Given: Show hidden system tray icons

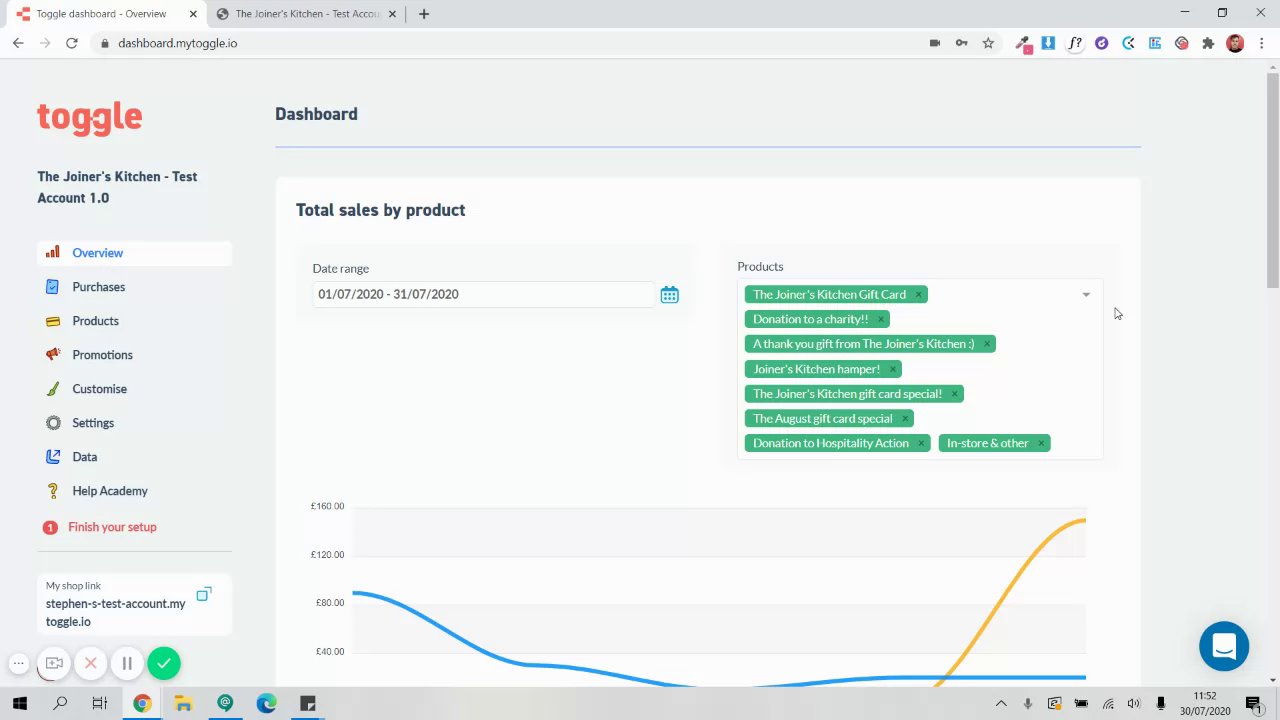Looking at the screenshot, I should 1001,704.
